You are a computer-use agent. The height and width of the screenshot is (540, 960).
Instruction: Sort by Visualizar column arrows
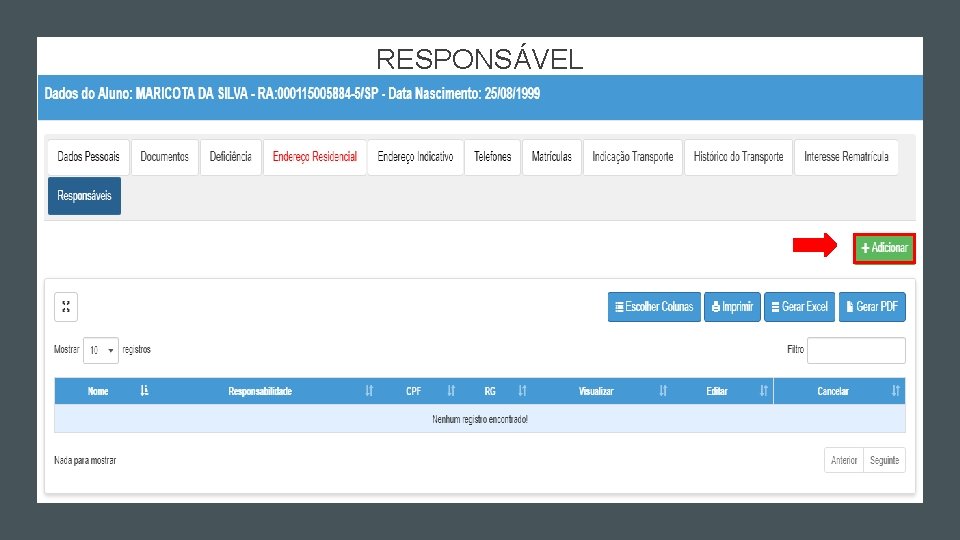tap(662, 391)
